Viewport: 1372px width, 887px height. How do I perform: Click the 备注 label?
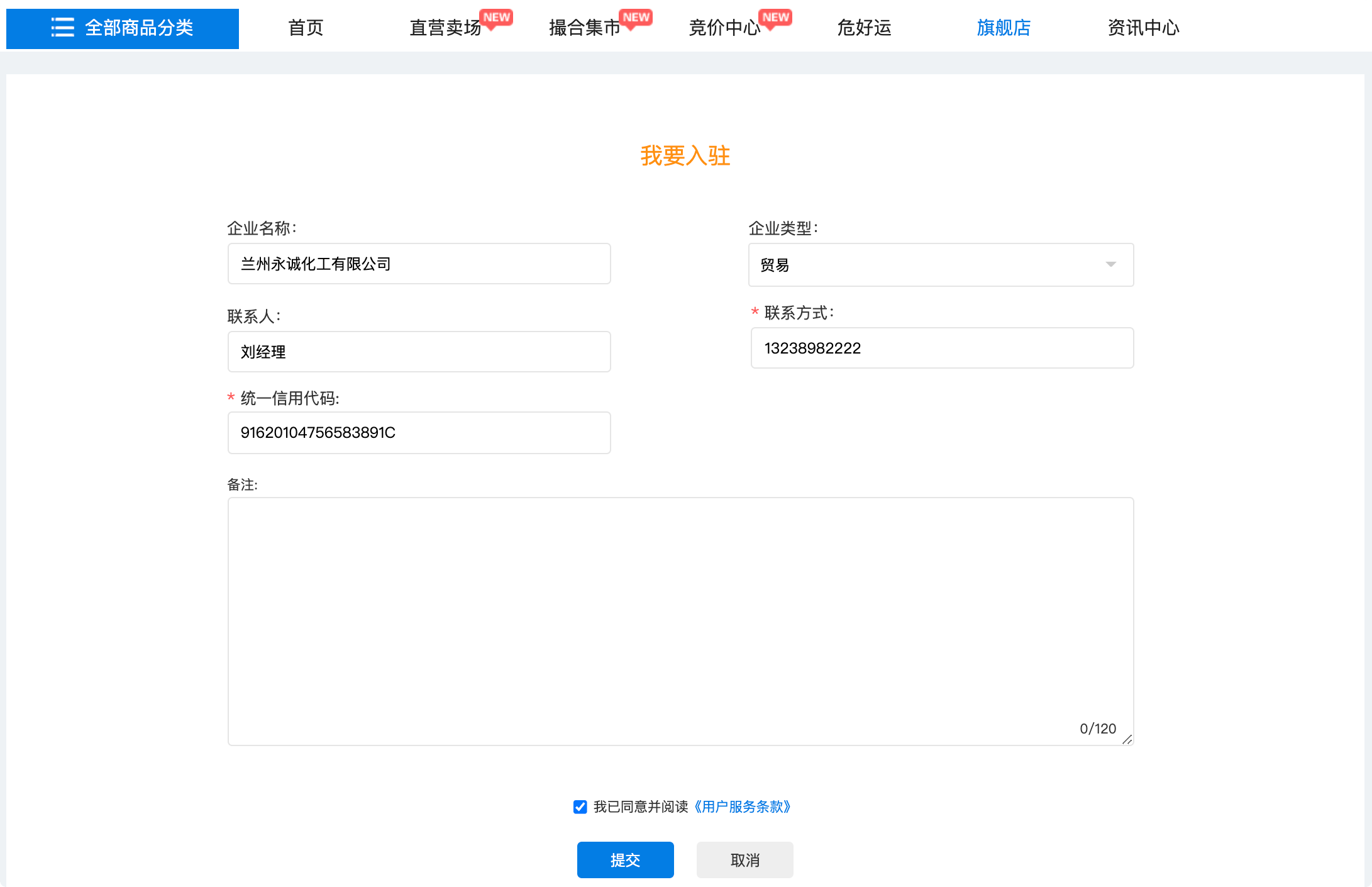(x=242, y=484)
